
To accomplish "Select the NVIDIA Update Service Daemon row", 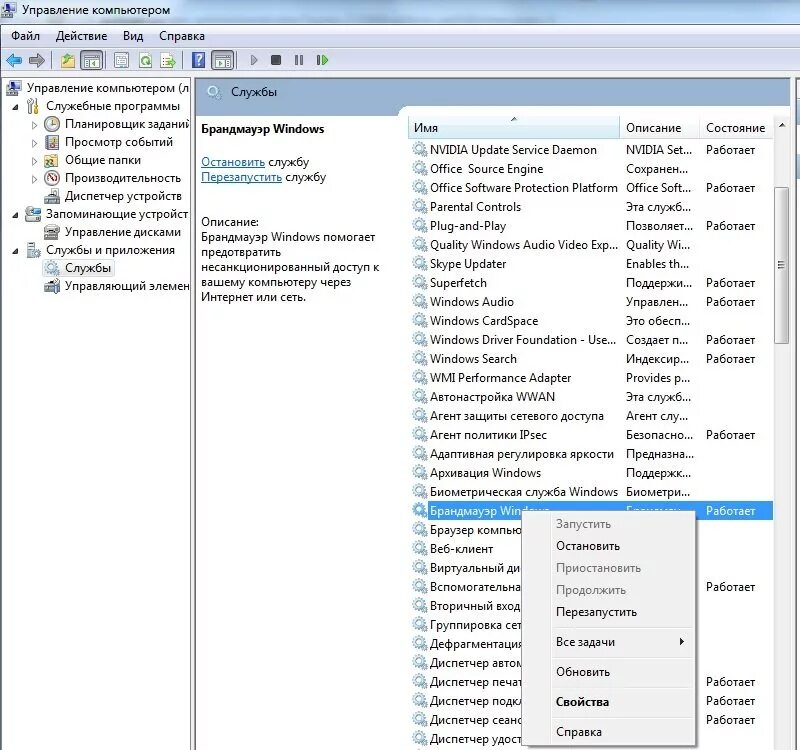I will pos(591,150).
